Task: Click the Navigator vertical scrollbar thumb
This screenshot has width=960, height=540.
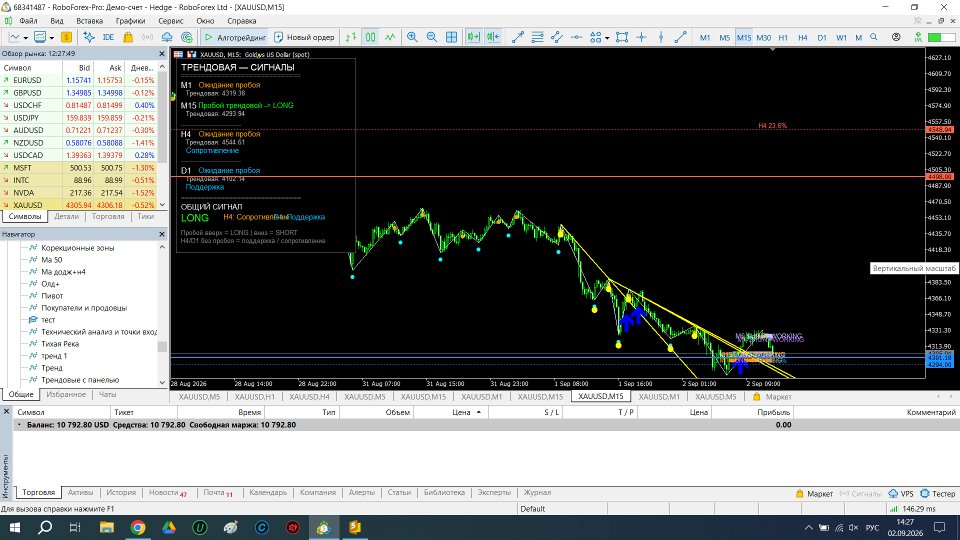Action: 162,347
